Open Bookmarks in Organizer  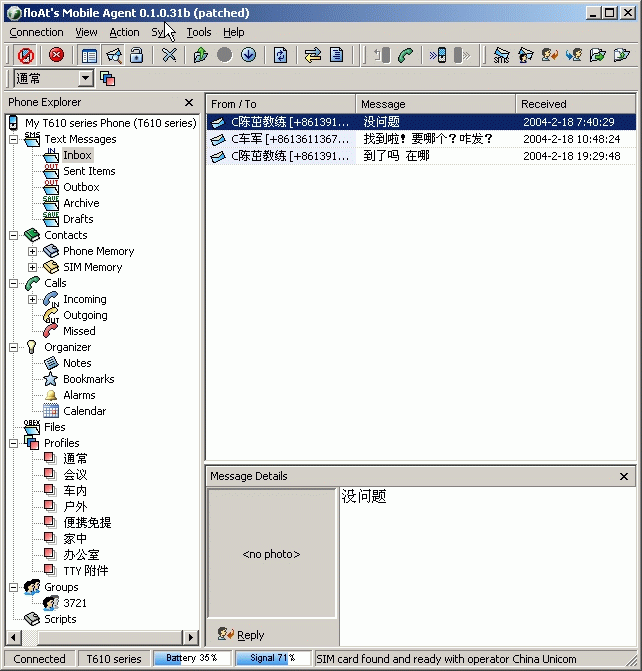(x=89, y=379)
